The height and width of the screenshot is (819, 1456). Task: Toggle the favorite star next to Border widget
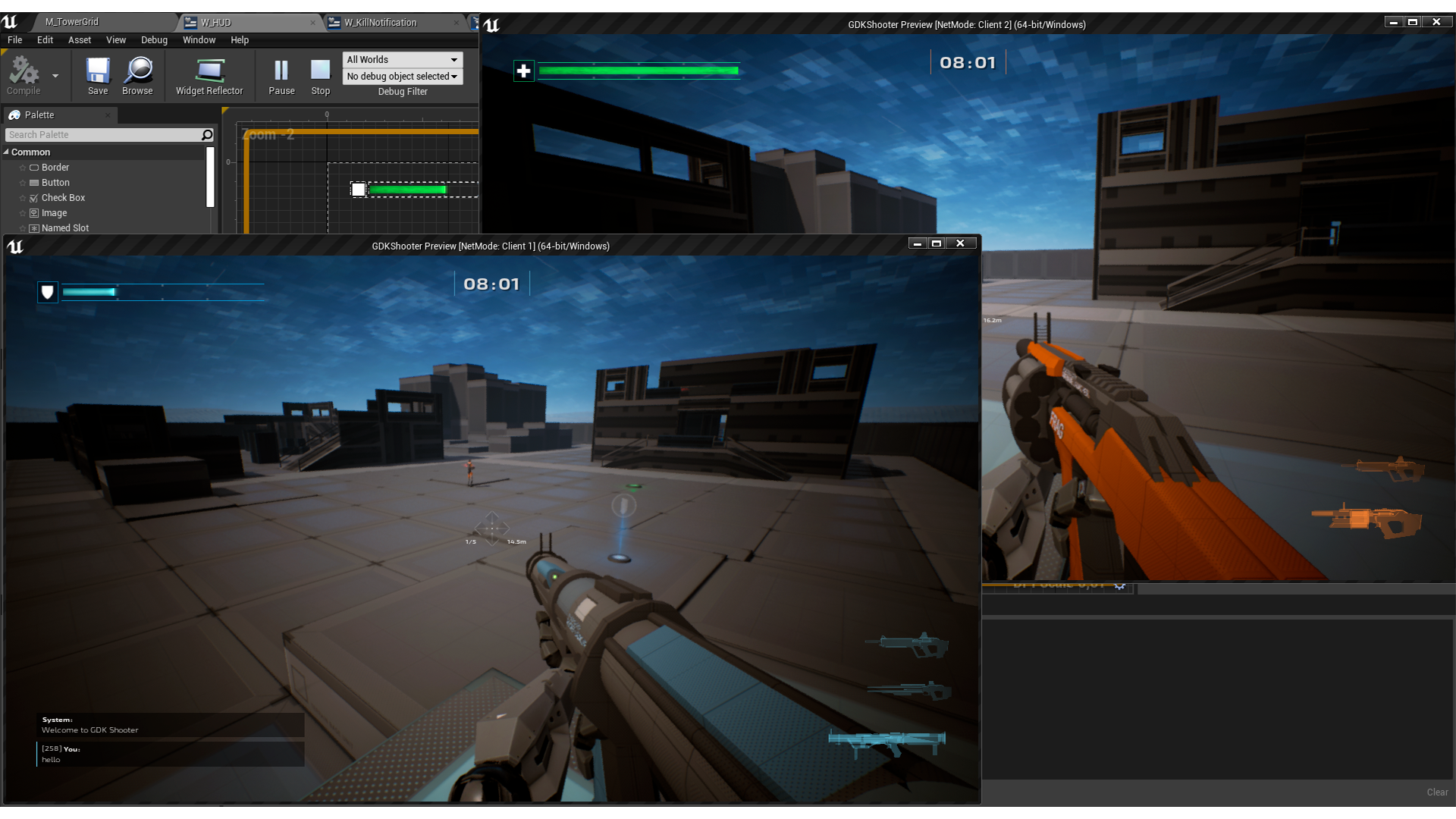[23, 167]
